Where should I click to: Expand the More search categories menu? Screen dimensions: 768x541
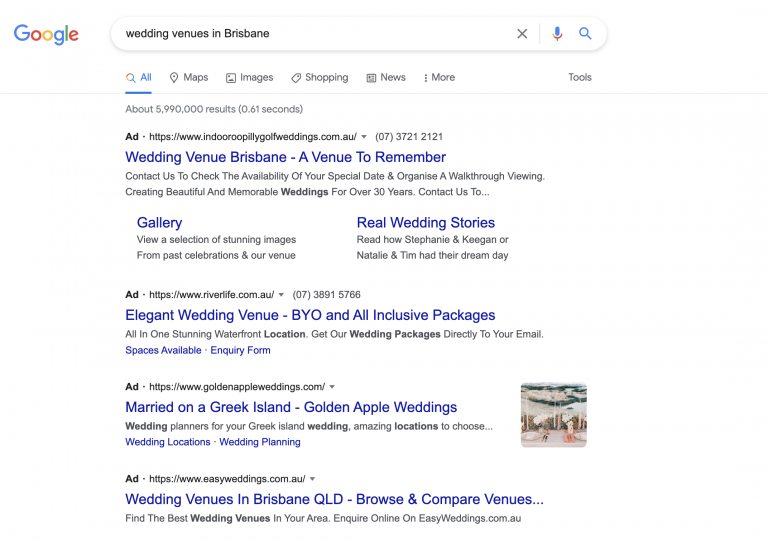tap(439, 77)
